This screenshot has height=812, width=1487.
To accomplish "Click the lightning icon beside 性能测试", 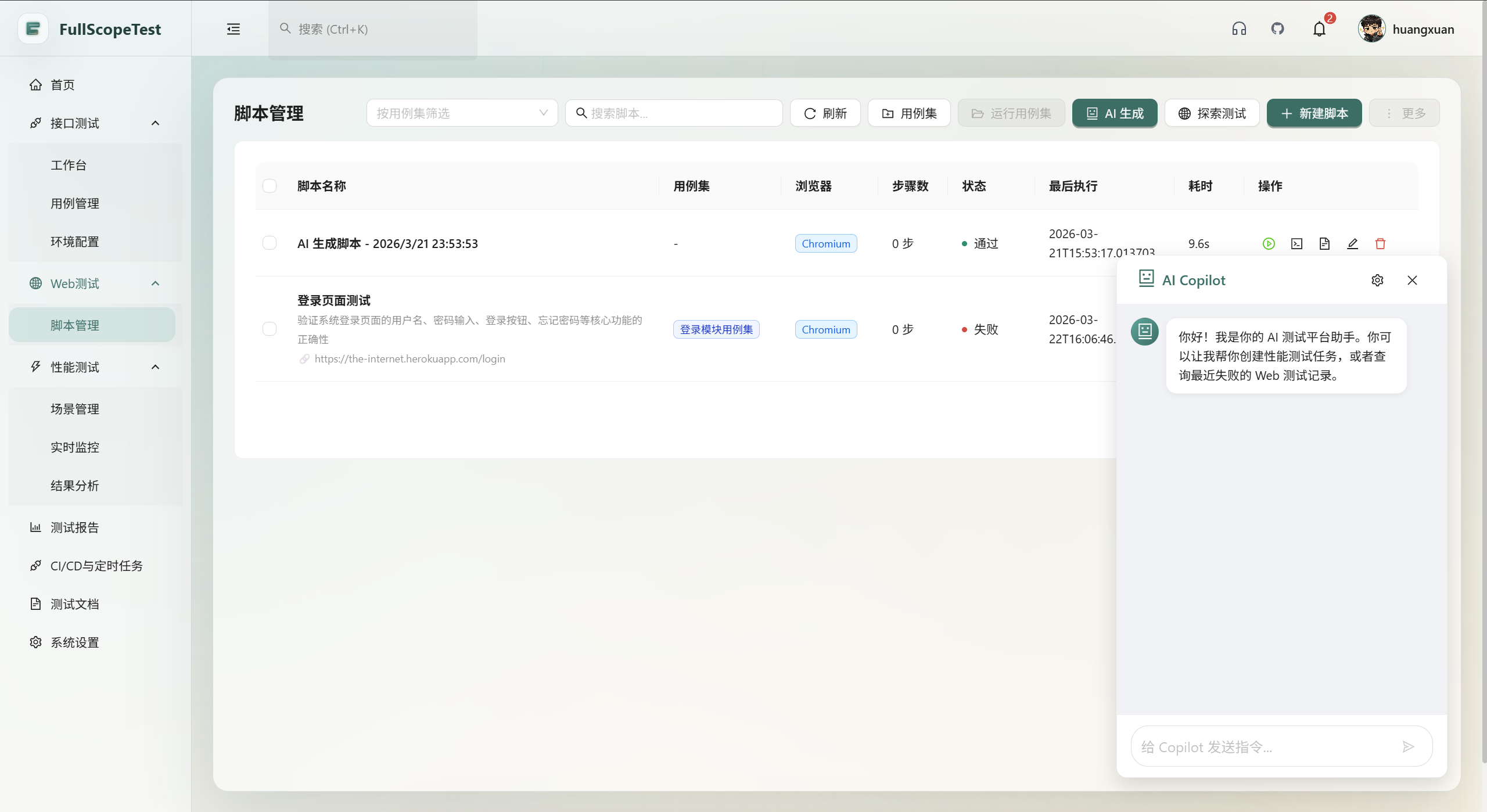I will coord(36,367).
